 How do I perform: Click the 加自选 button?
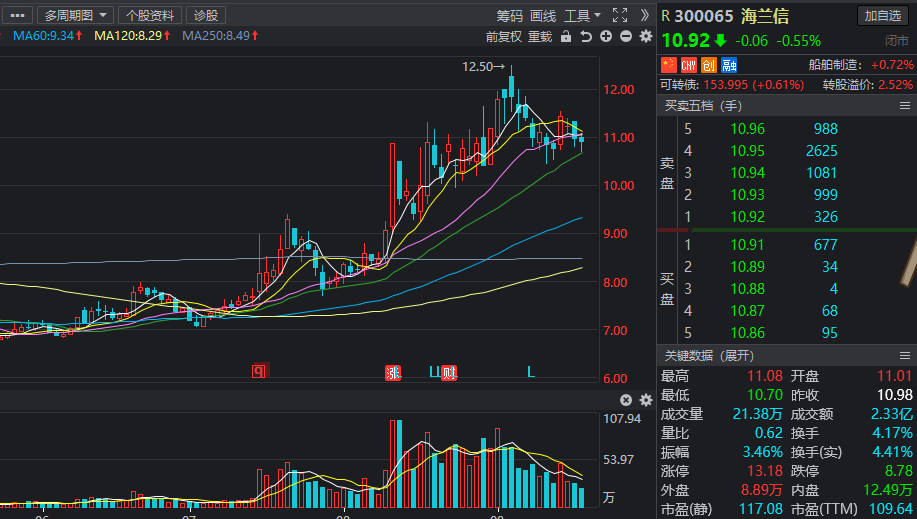click(883, 15)
